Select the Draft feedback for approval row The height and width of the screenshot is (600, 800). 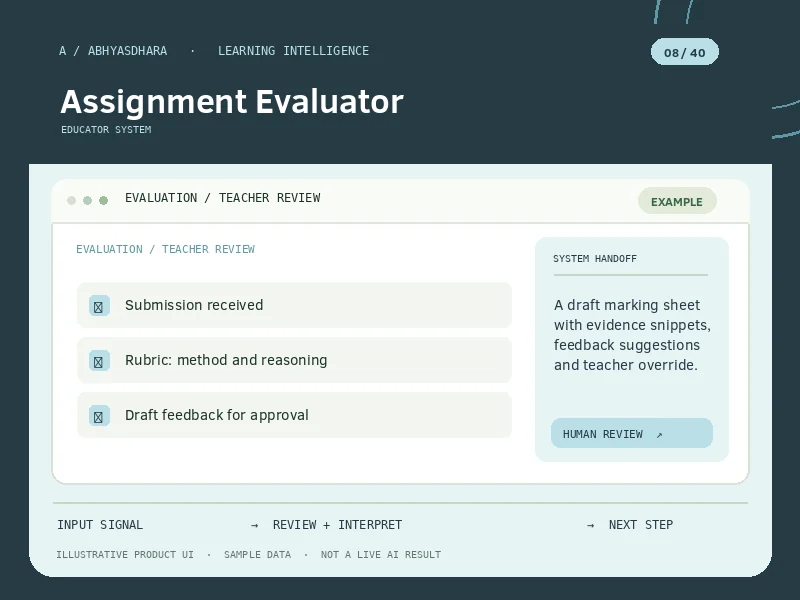[294, 415]
